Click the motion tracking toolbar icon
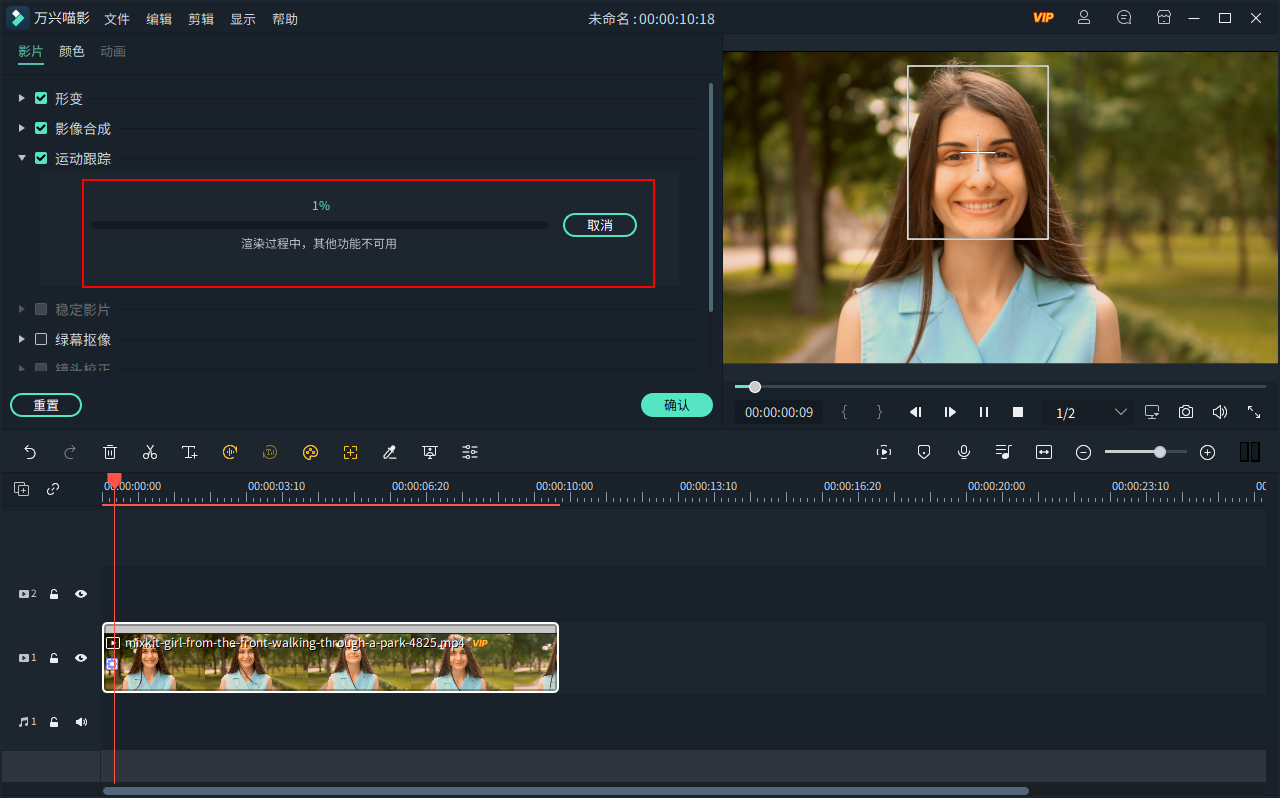Screen dimensions: 1280x798 click(350, 452)
